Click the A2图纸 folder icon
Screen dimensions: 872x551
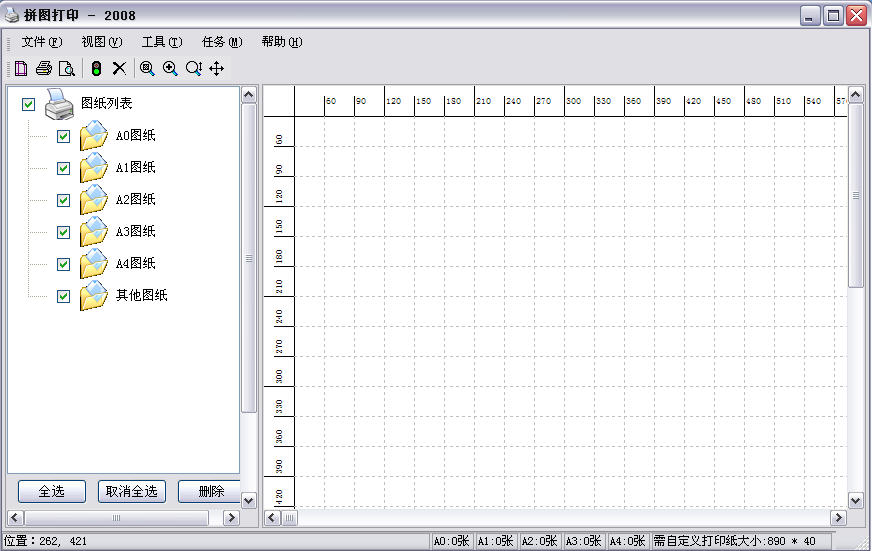point(93,200)
